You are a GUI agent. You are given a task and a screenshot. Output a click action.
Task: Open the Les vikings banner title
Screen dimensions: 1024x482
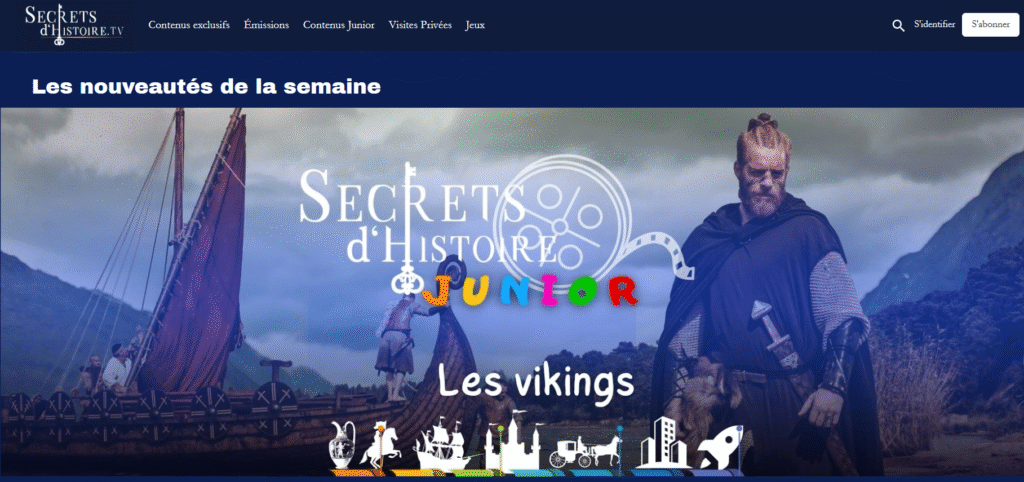tap(536, 383)
